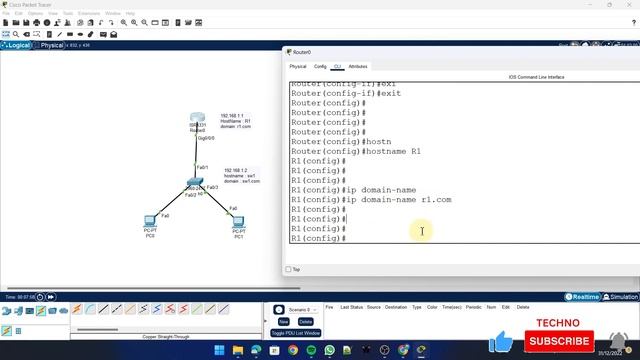Switch to Logical workspace view
Image resolution: width=640 pixels, height=360 pixels.
click(16, 45)
